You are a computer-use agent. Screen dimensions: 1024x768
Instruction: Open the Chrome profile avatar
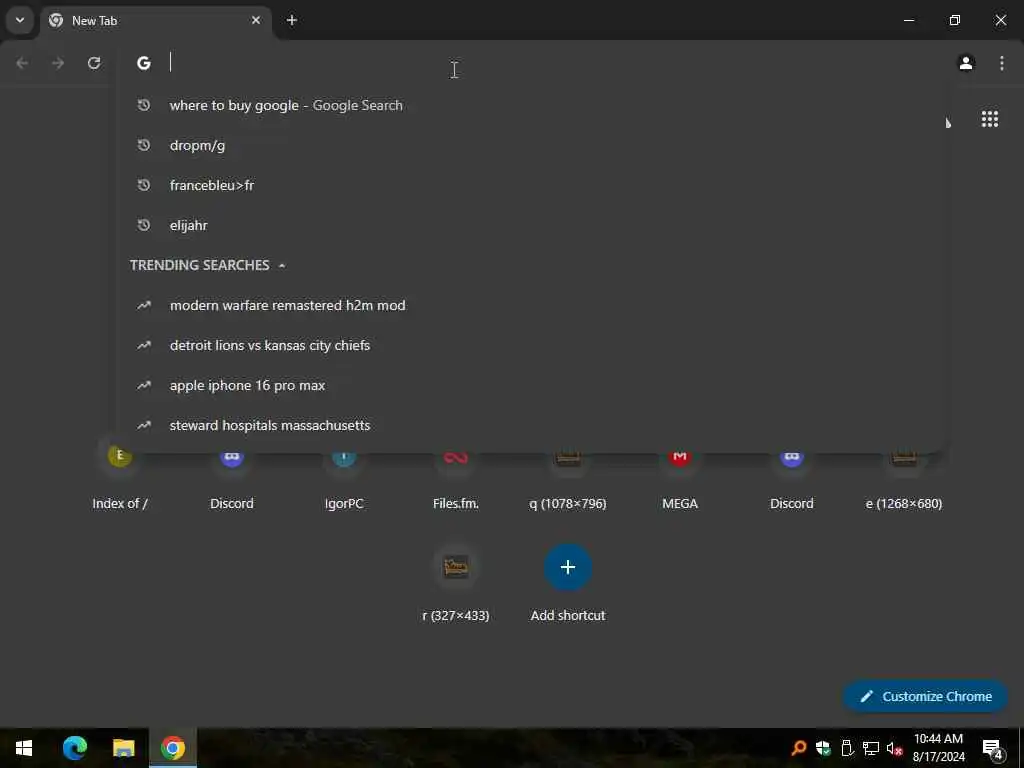click(x=966, y=63)
